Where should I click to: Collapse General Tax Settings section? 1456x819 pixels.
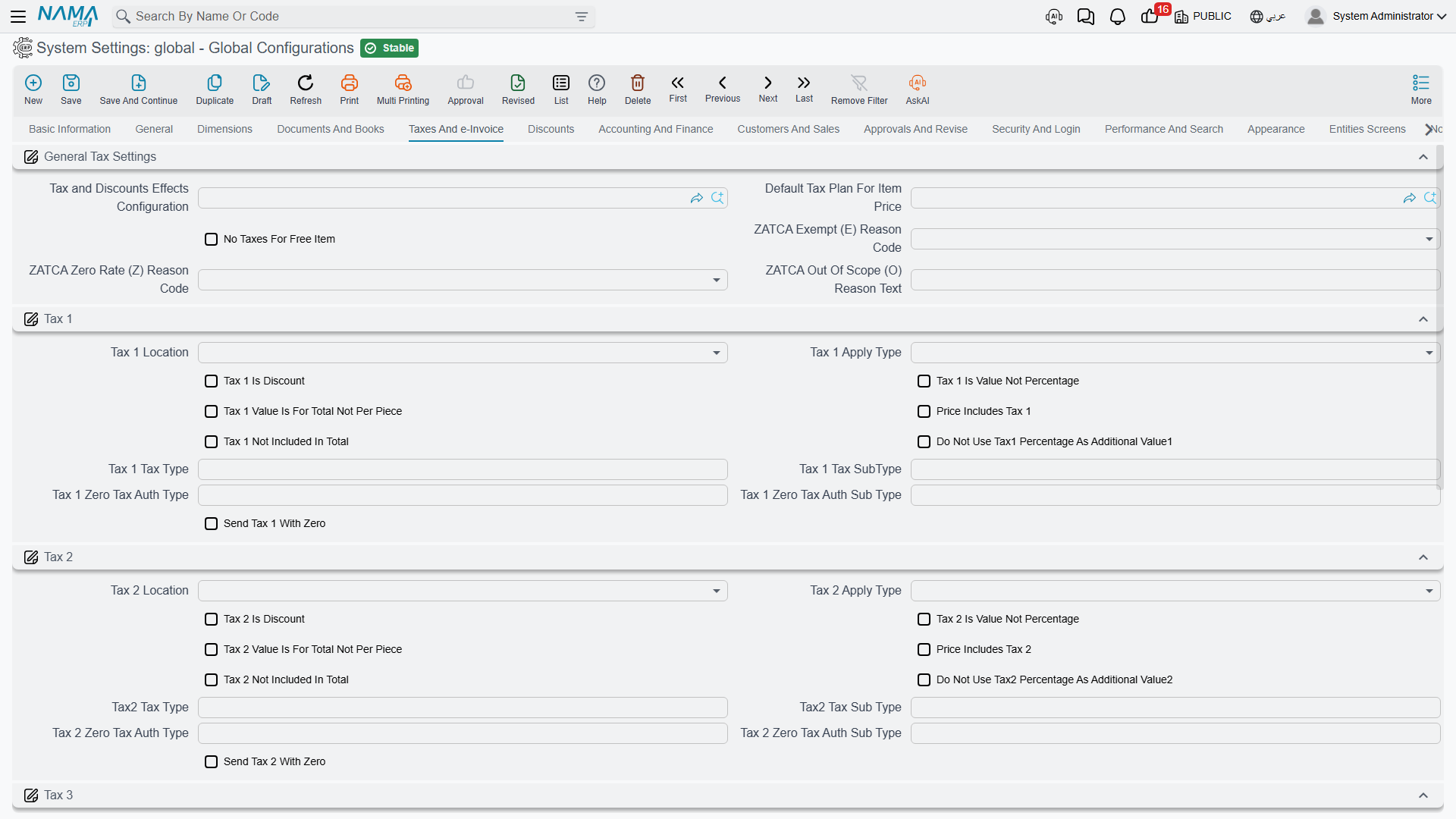coord(1423,157)
